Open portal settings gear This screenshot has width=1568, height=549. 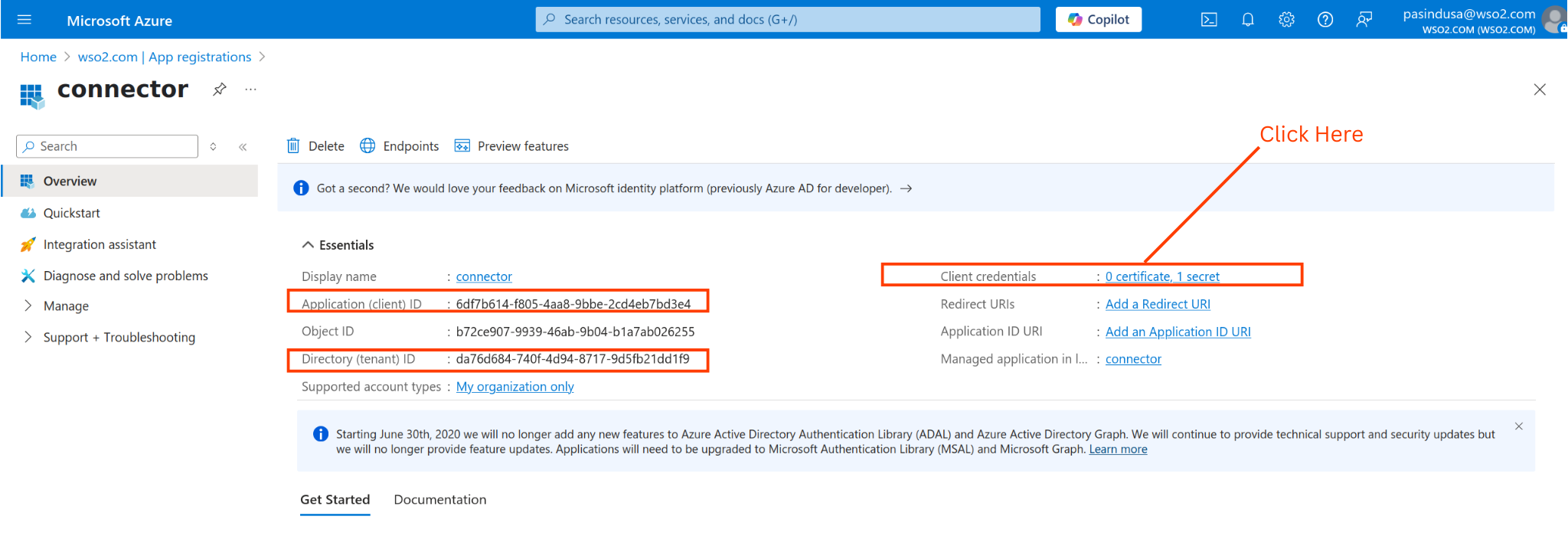(1286, 20)
